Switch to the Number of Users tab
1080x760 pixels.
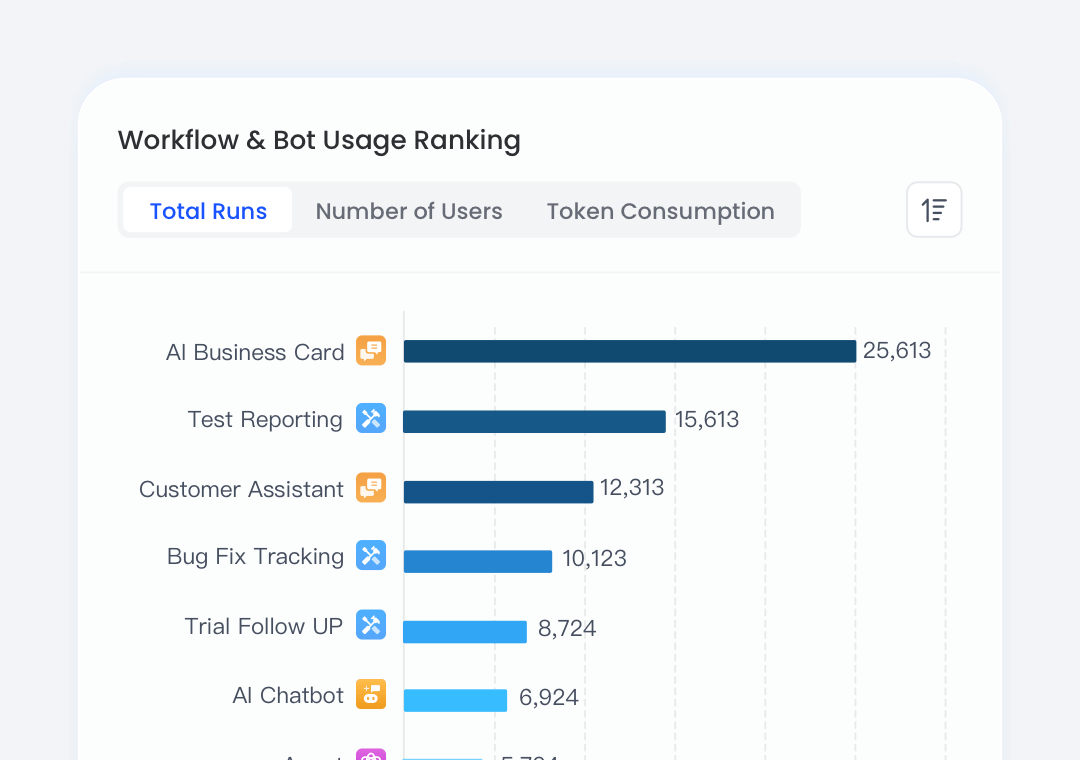click(409, 211)
